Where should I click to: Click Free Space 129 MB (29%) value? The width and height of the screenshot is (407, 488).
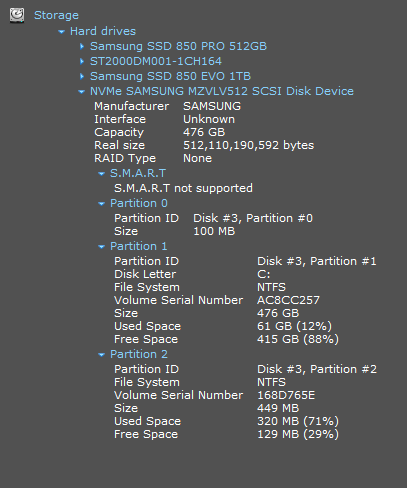click(x=298, y=434)
